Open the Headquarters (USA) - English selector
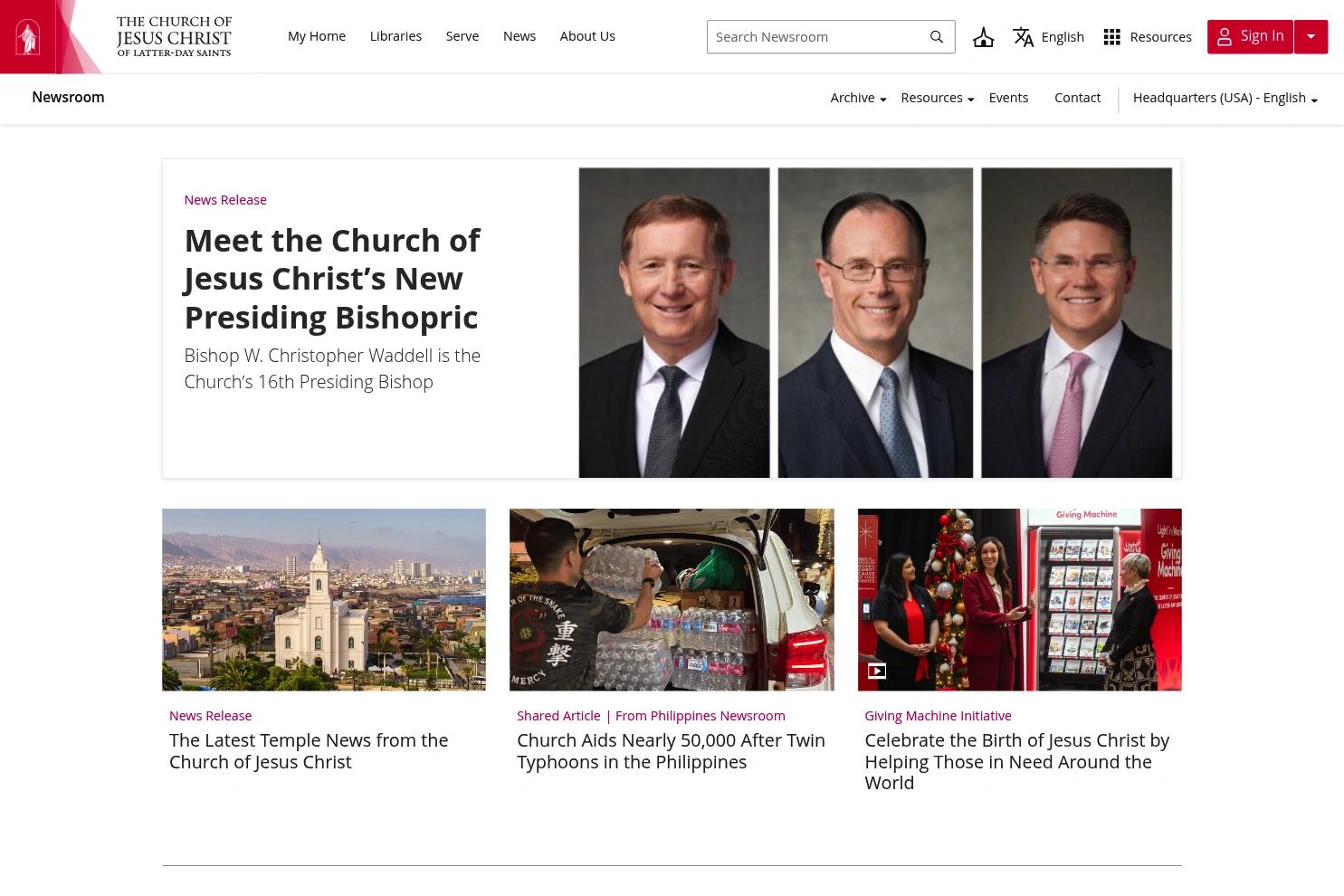1344x896 pixels. coord(1225,98)
